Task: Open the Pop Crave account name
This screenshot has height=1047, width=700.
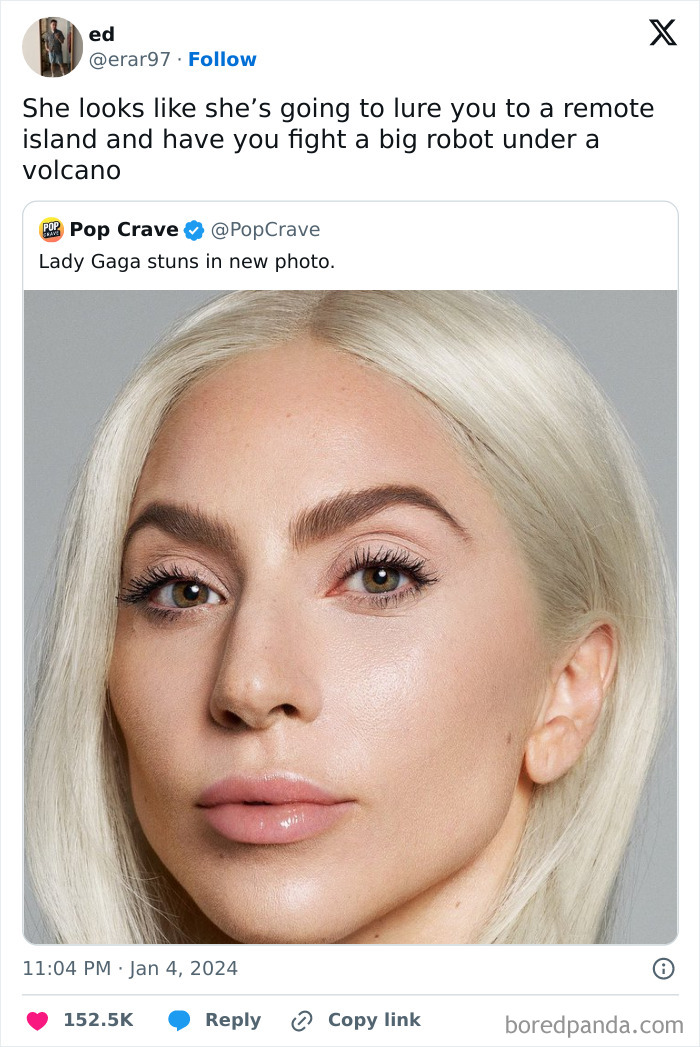Action: (x=123, y=230)
